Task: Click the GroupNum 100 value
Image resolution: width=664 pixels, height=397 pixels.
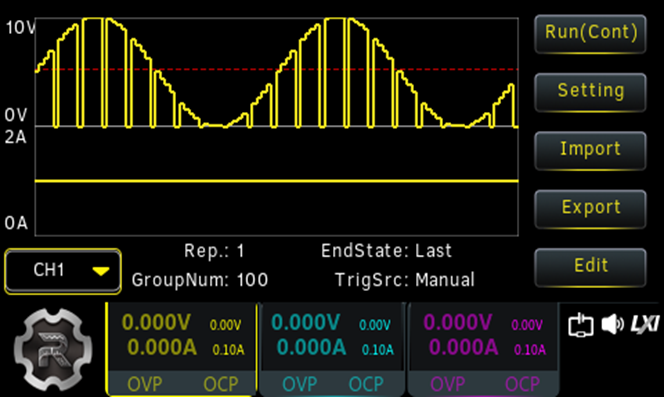Action: (x=252, y=280)
